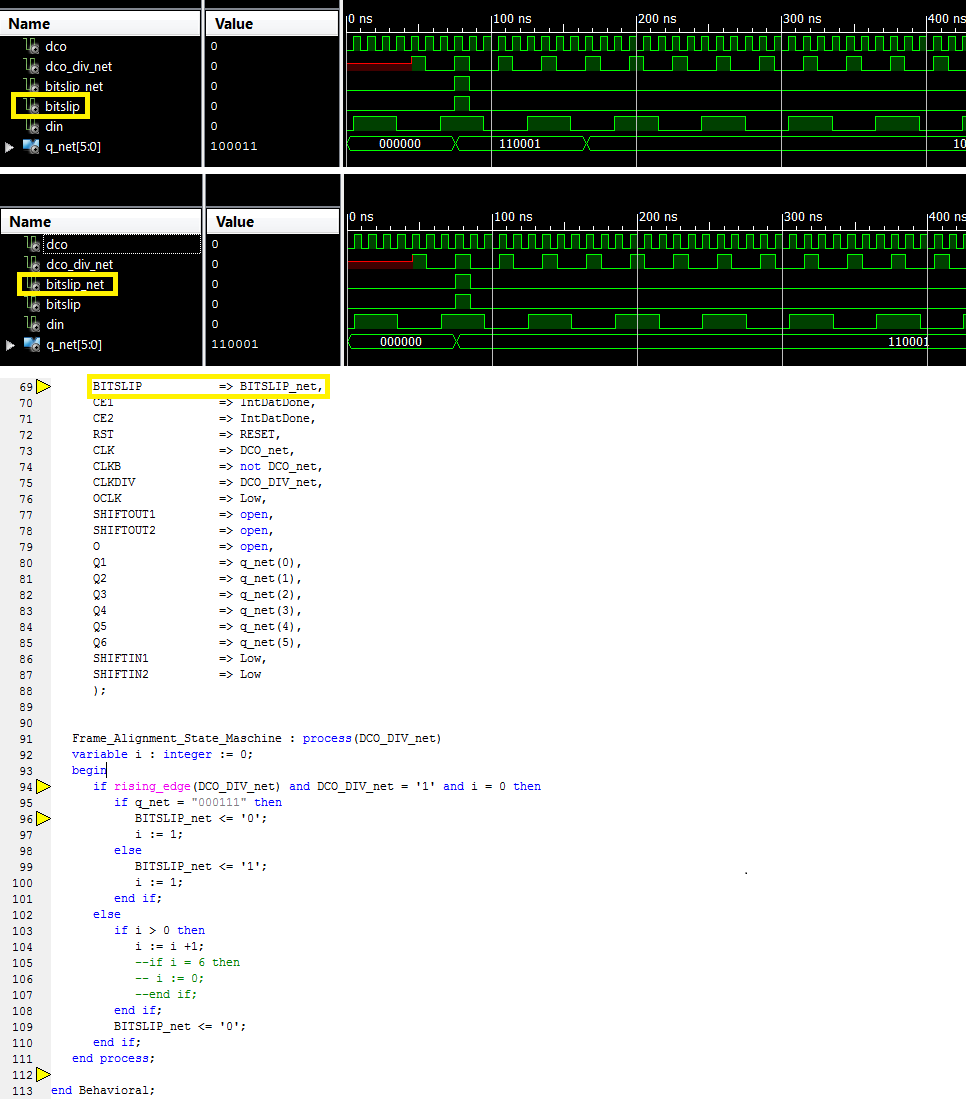The width and height of the screenshot is (966, 1111).
Task: Click q_net[5:0] bus icon in top waveform panel
Action: coord(31,147)
